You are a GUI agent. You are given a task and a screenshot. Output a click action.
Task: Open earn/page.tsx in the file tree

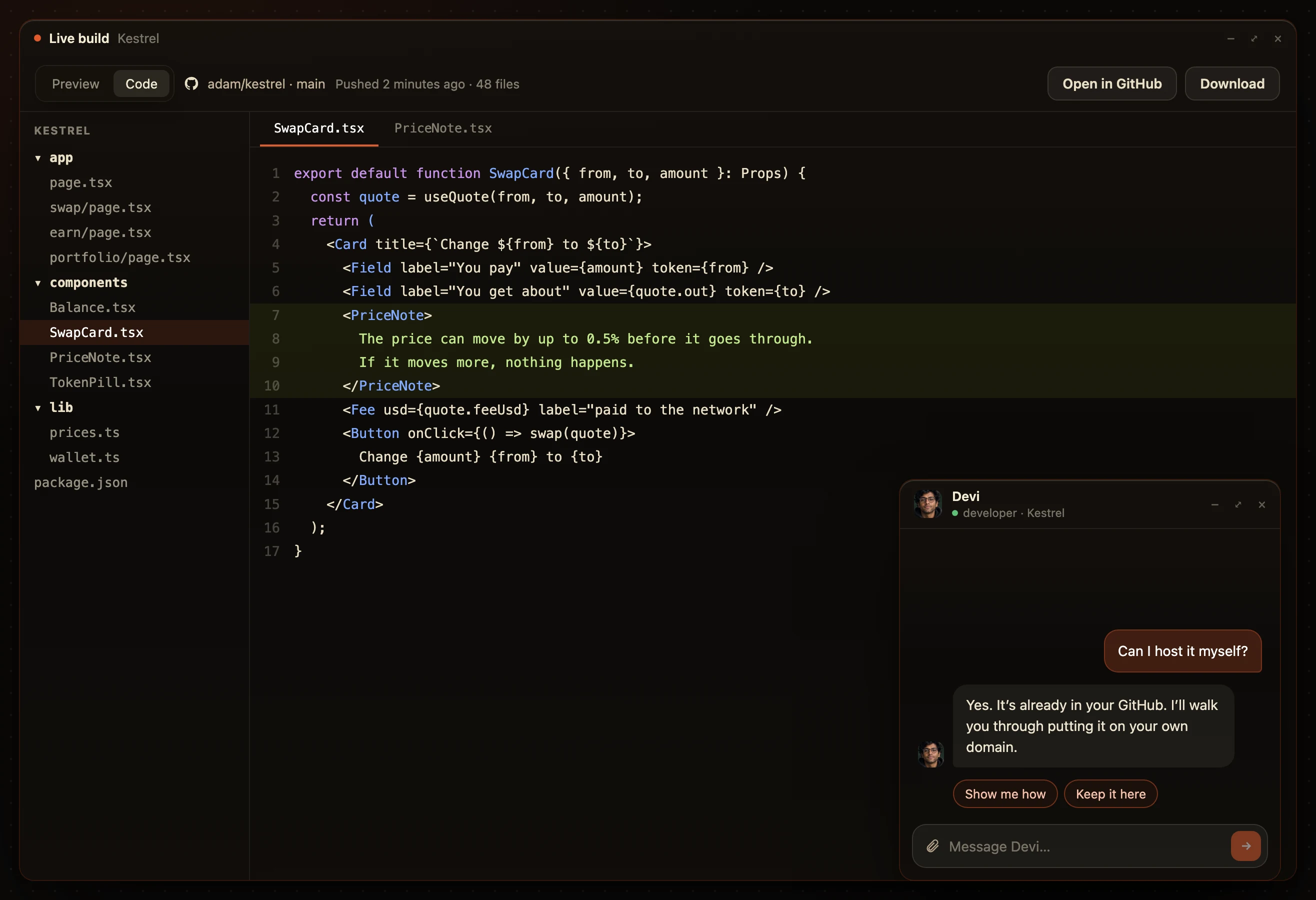(135, 232)
